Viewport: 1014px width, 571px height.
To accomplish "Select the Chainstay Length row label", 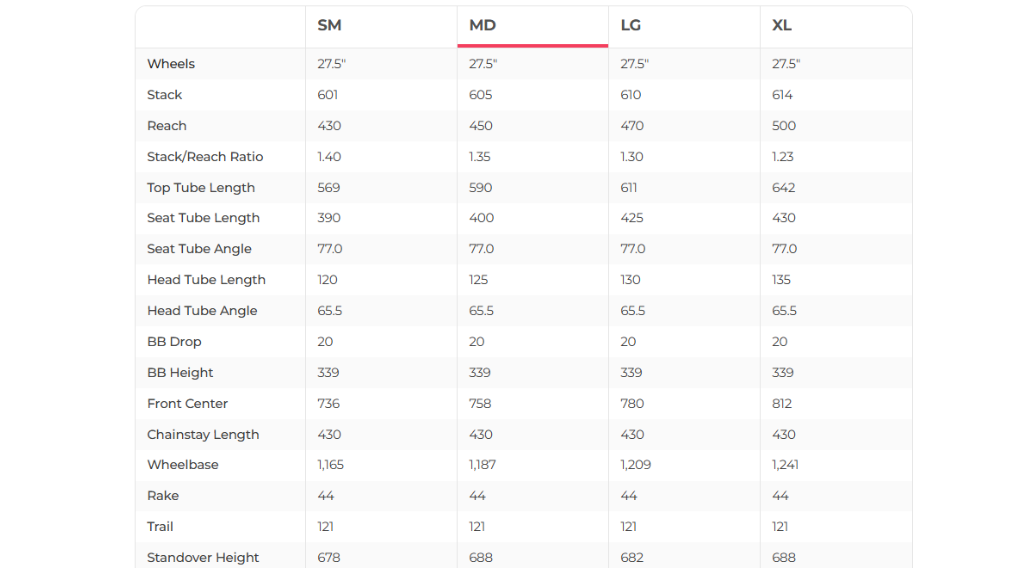I will click(x=203, y=435).
